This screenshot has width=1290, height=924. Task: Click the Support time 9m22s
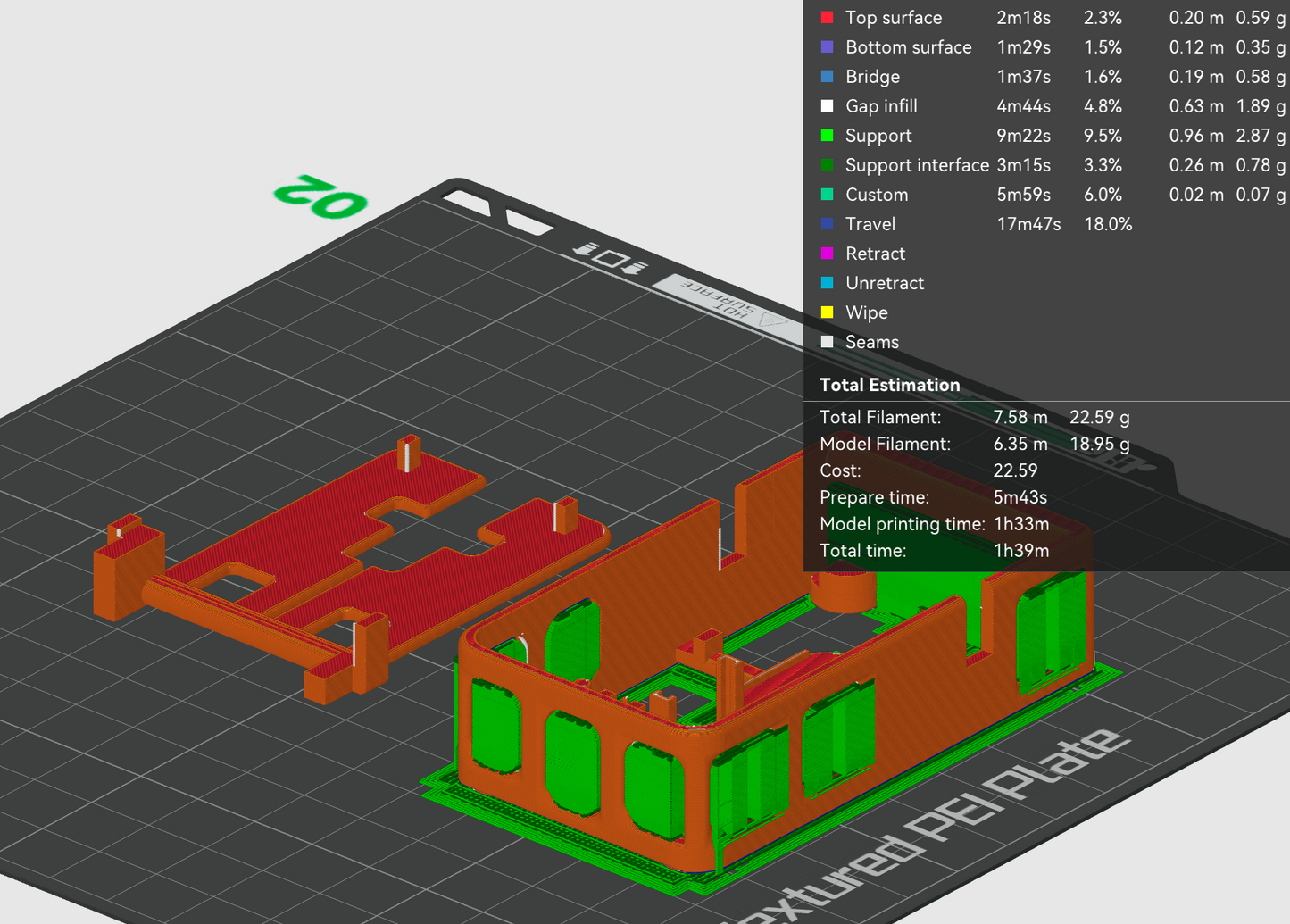point(1024,136)
